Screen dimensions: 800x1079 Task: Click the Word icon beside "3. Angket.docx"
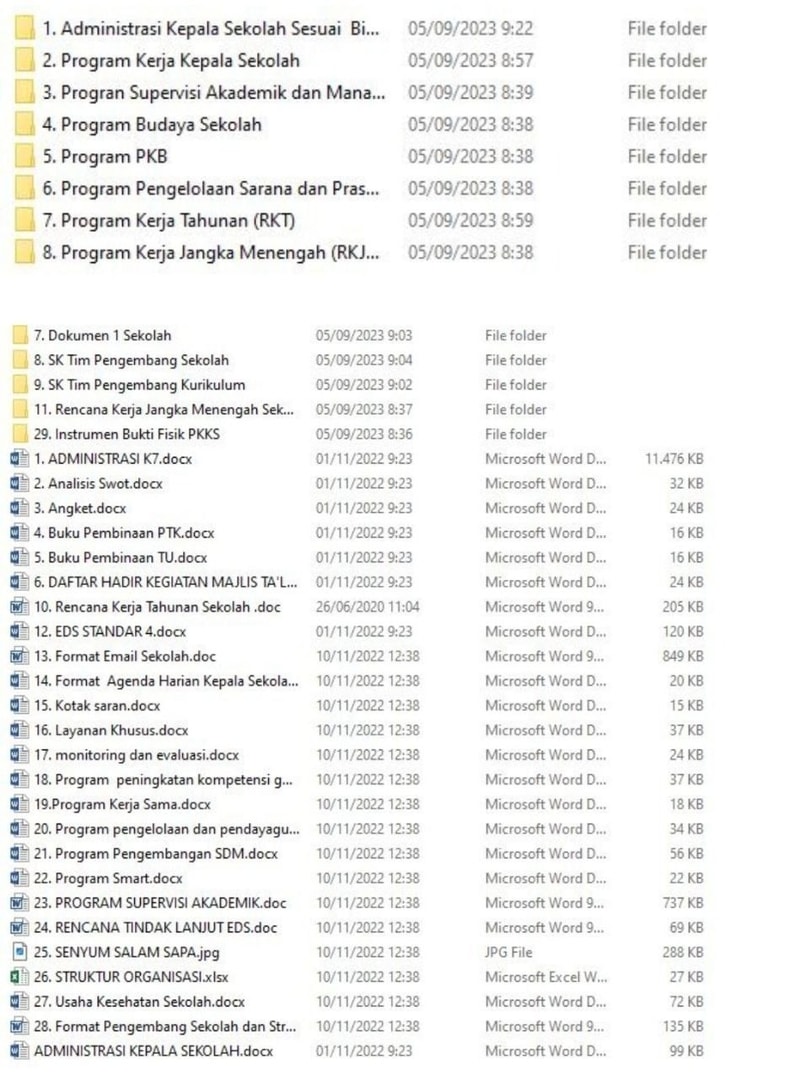[x=20, y=509]
